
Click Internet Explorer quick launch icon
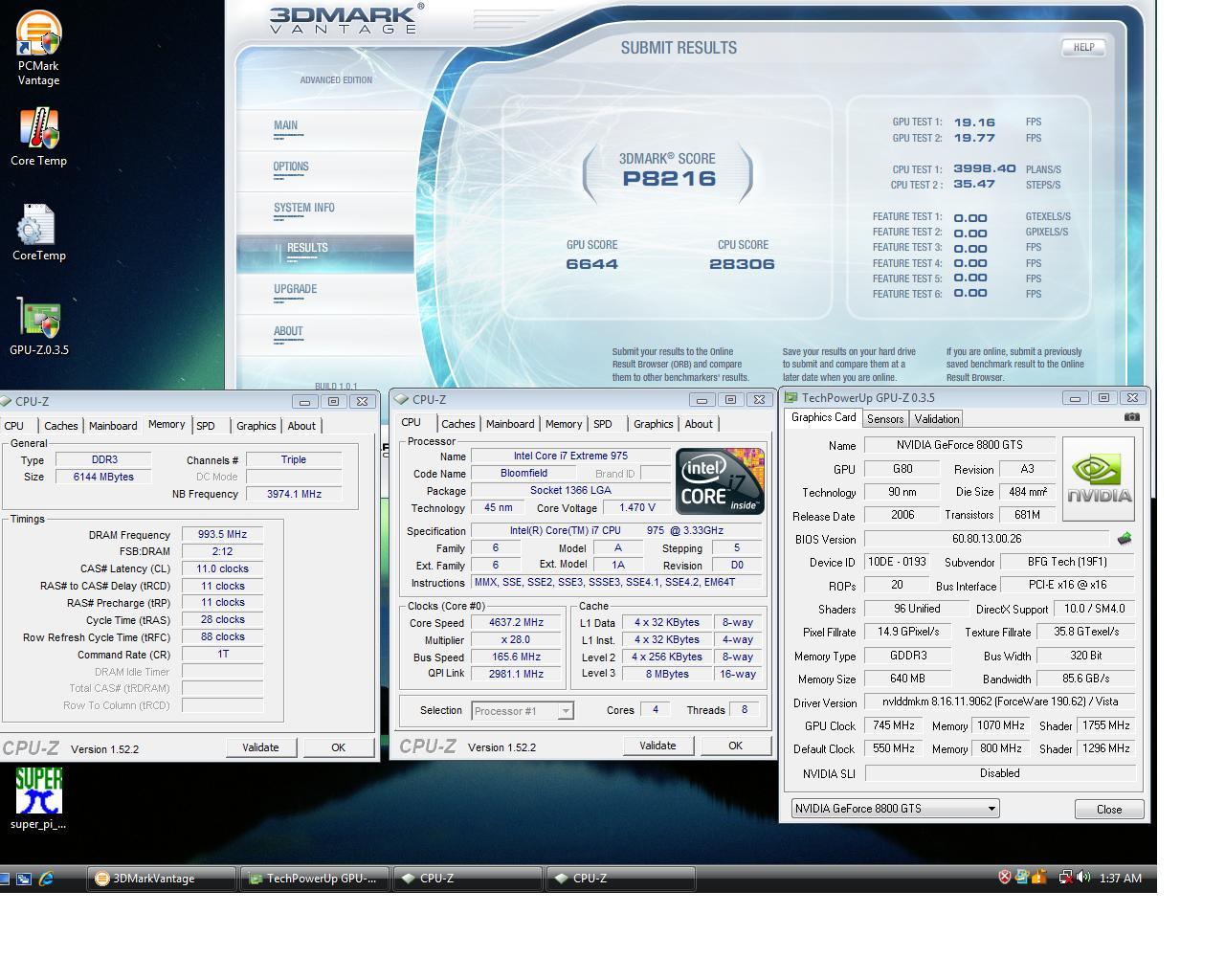[45, 878]
